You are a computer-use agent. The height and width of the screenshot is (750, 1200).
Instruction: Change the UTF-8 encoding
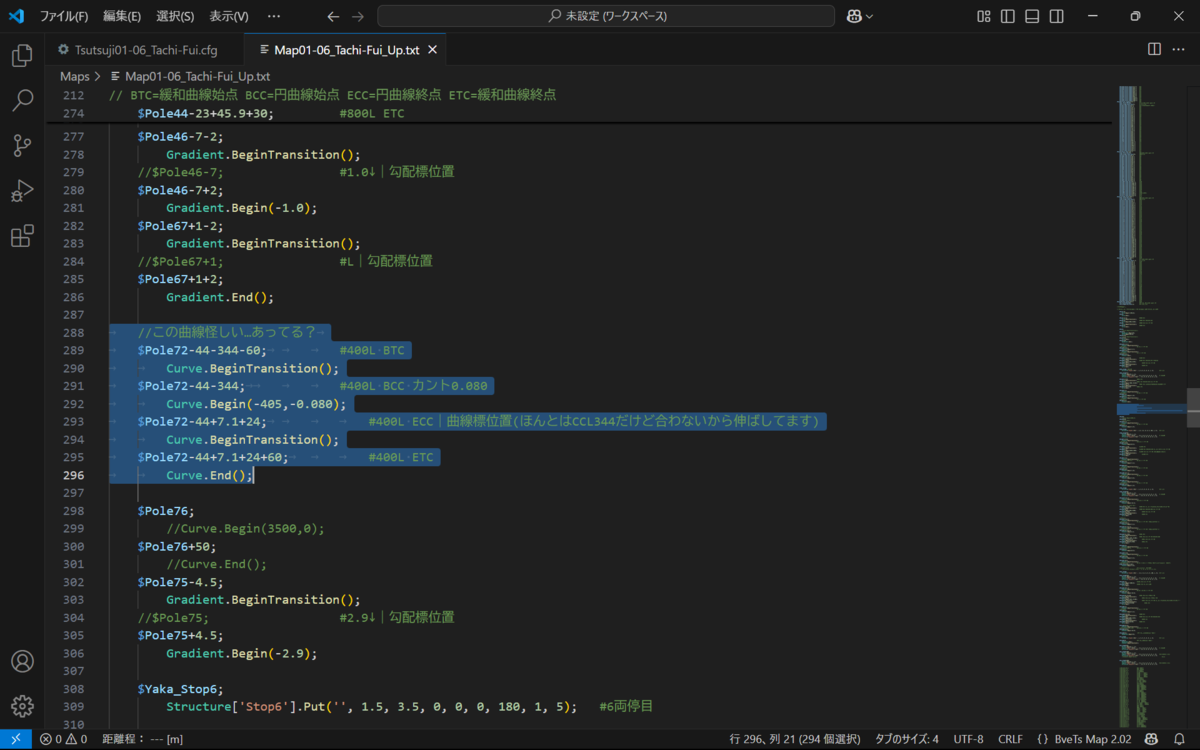pyautogui.click(x=969, y=739)
